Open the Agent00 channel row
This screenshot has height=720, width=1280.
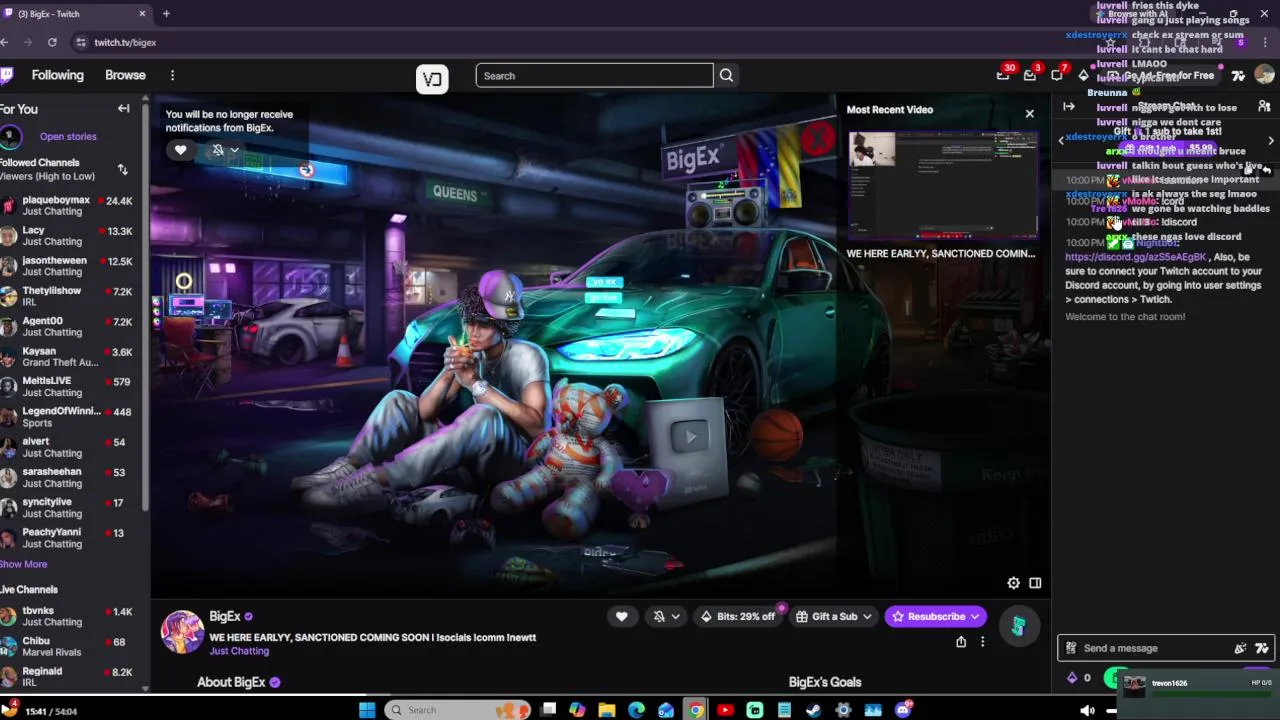[70, 327]
